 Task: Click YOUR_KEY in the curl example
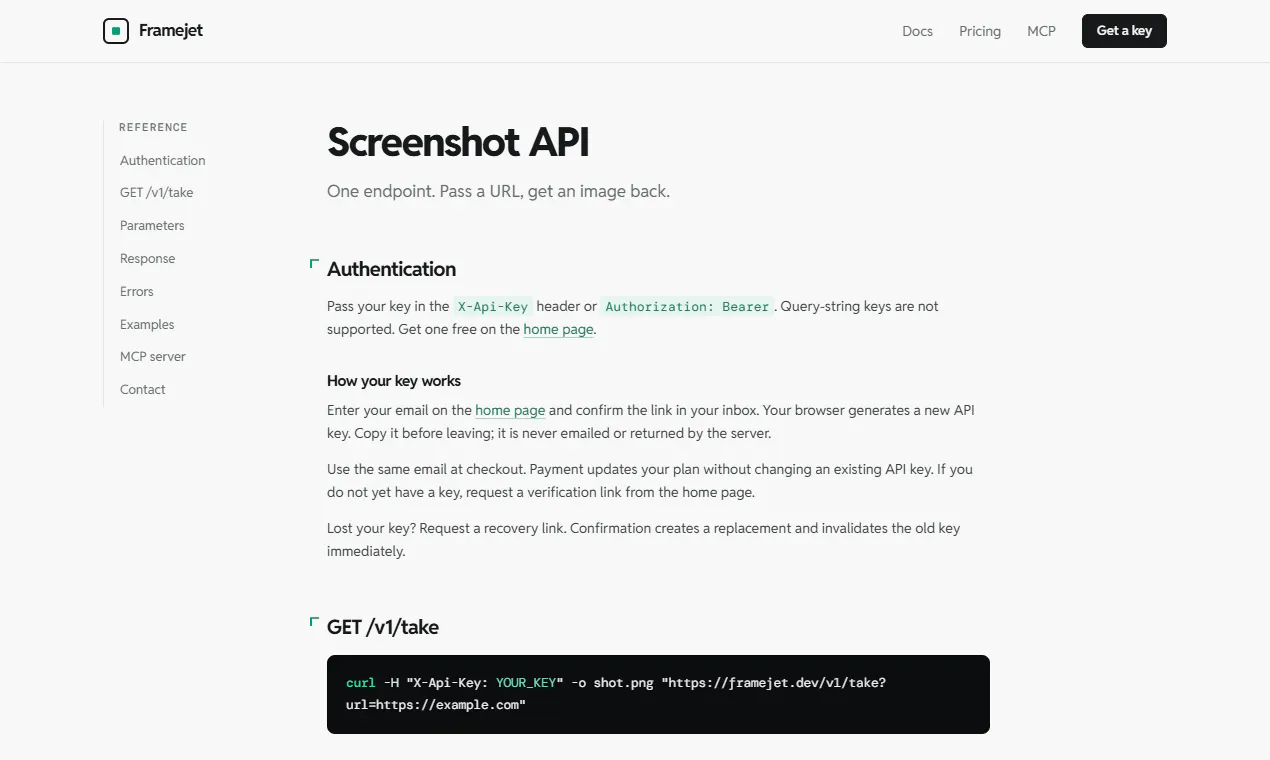coord(525,682)
